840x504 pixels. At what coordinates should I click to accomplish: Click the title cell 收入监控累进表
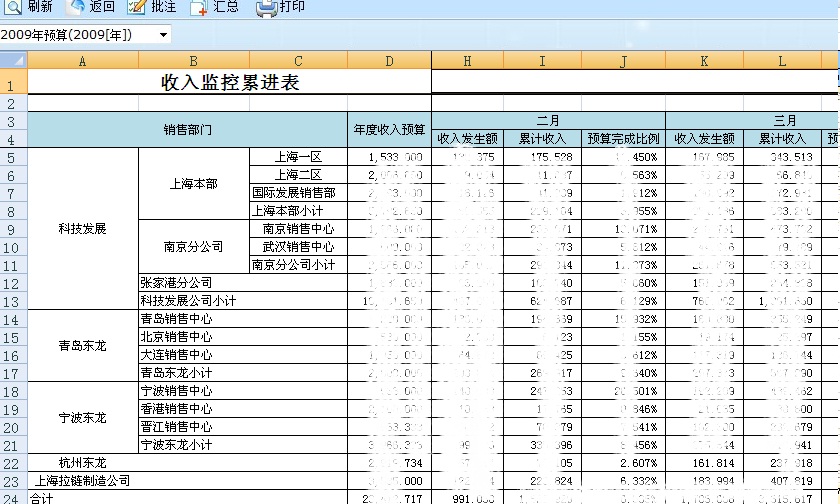coord(229,82)
